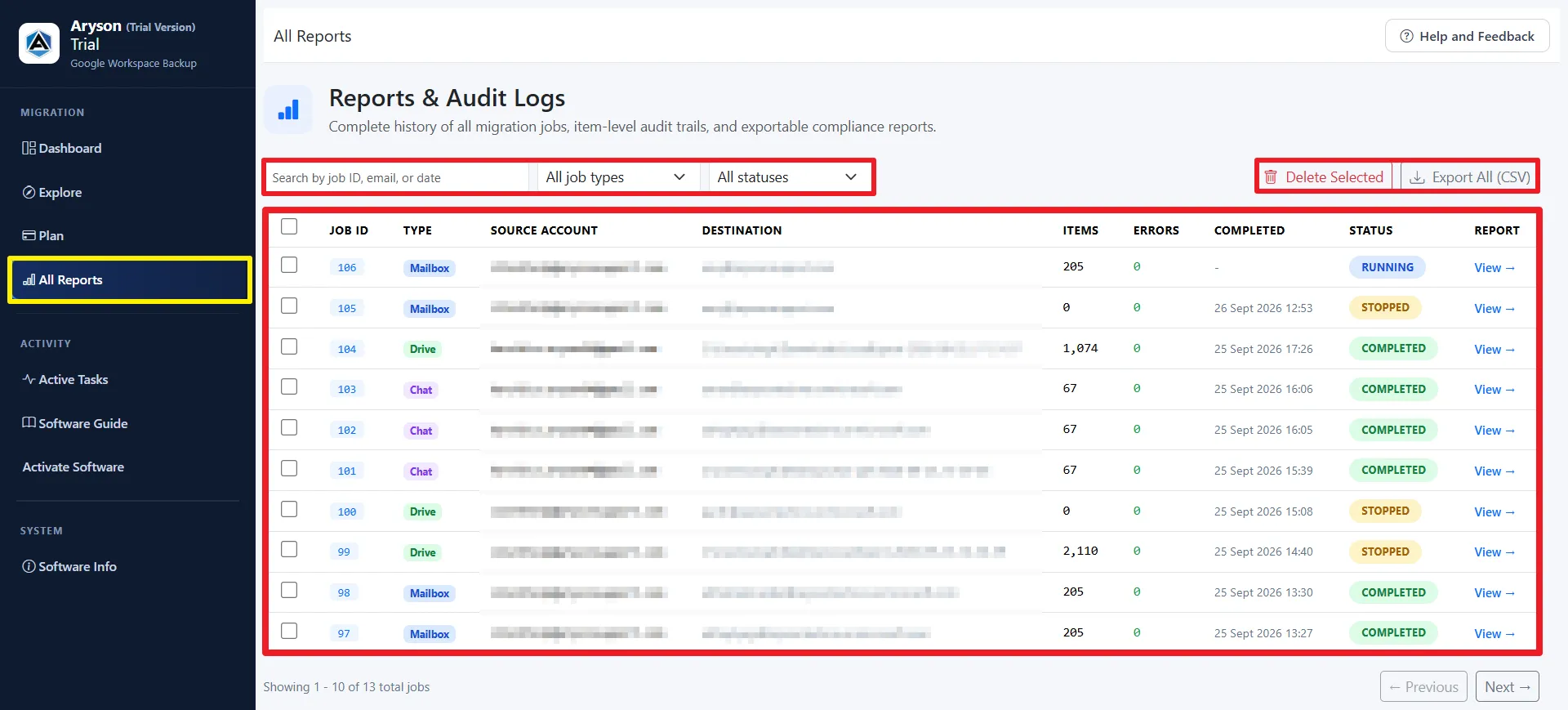Image resolution: width=1568 pixels, height=710 pixels.
Task: Toggle the select-all header checkbox
Action: point(289,227)
